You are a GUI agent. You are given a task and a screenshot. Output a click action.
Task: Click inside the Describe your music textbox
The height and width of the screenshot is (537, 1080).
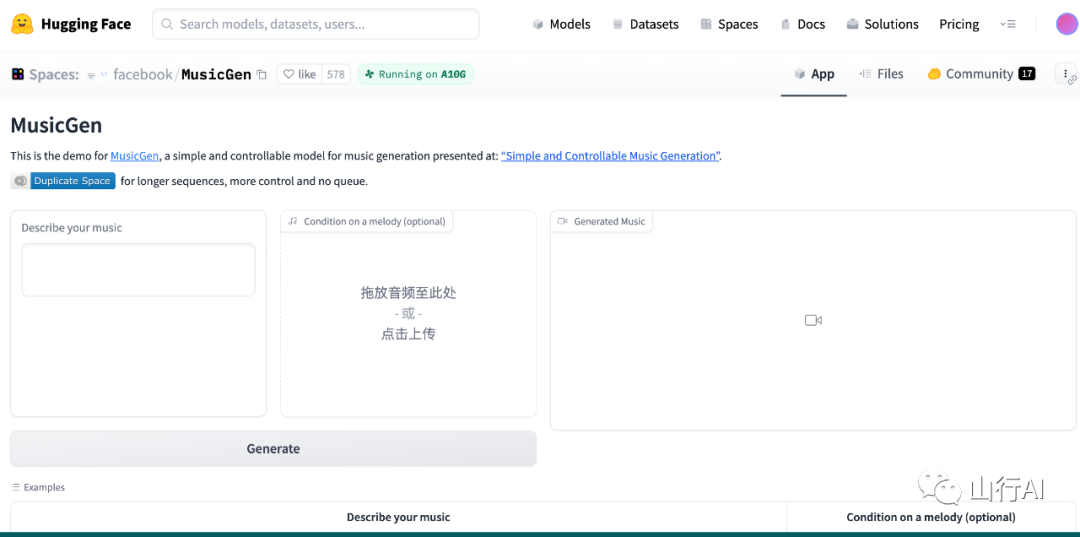coord(138,269)
